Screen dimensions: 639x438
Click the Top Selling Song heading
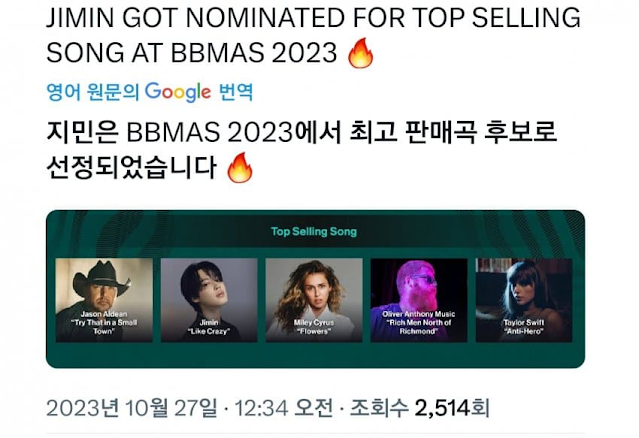pos(314,231)
